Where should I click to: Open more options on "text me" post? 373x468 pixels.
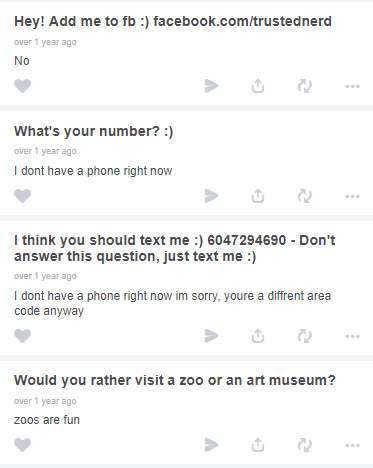point(352,336)
